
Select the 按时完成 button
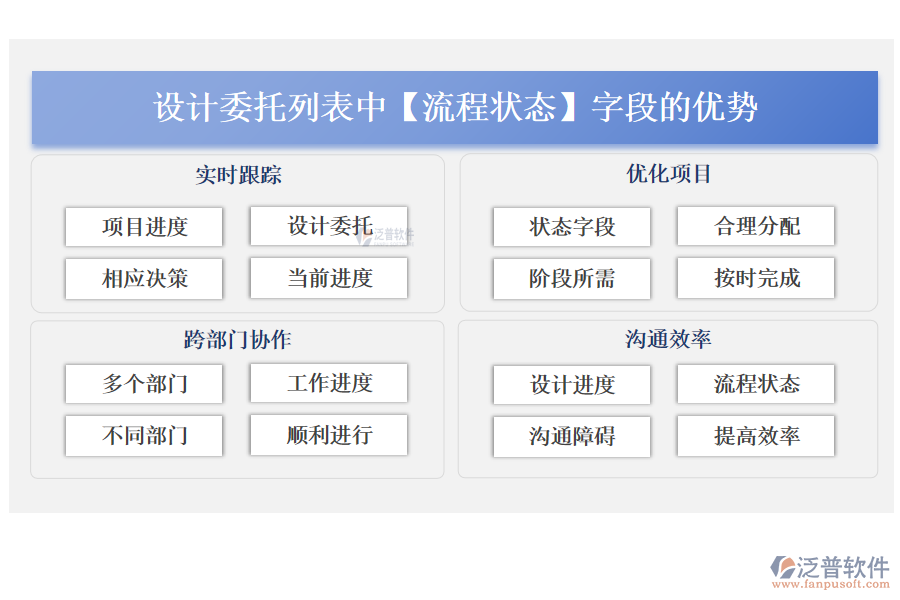tap(755, 279)
